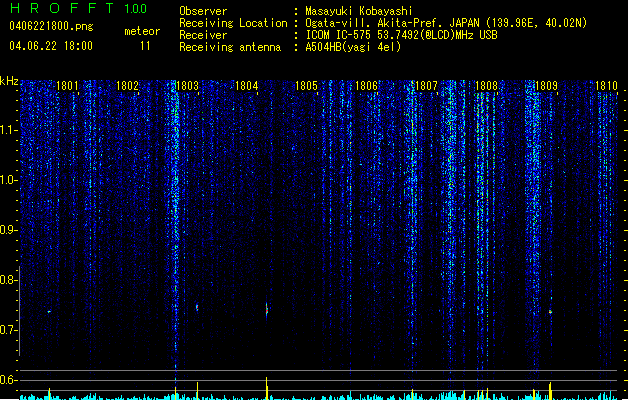Viewport: 629px width, 400px height.
Task: Select observer name Masayuki Kobayashi
Action: (359, 11)
